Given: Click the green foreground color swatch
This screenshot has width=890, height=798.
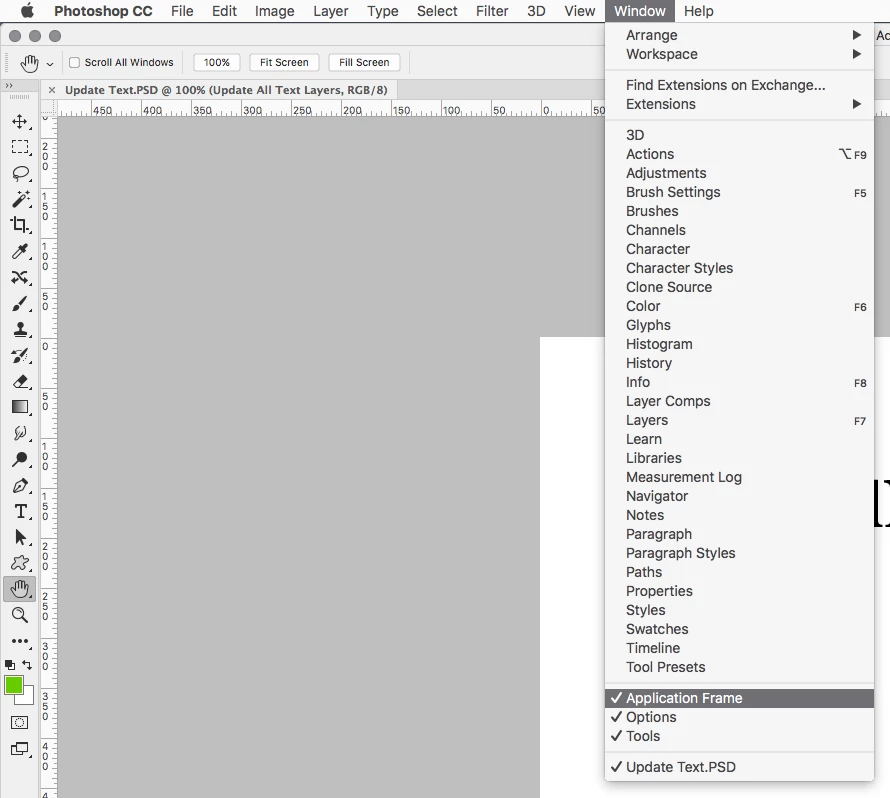Looking at the screenshot, I should 14,685.
